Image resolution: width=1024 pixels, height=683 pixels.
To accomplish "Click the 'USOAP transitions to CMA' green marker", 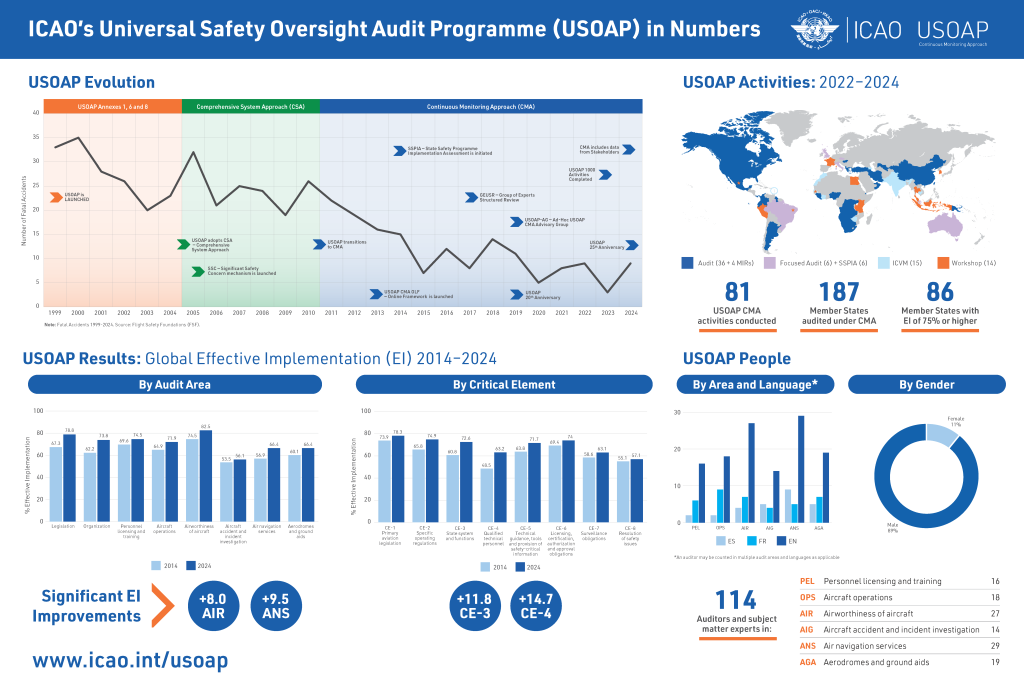I will [x=317, y=244].
